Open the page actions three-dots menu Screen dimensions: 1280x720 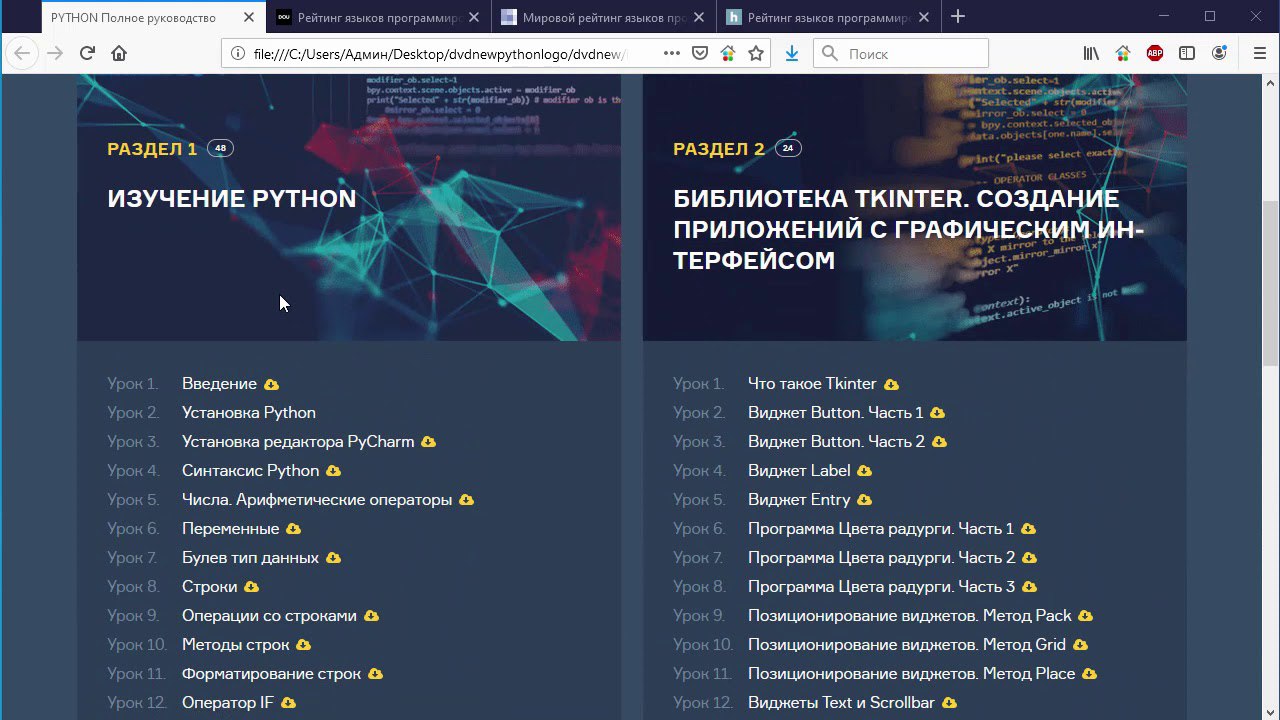point(672,54)
